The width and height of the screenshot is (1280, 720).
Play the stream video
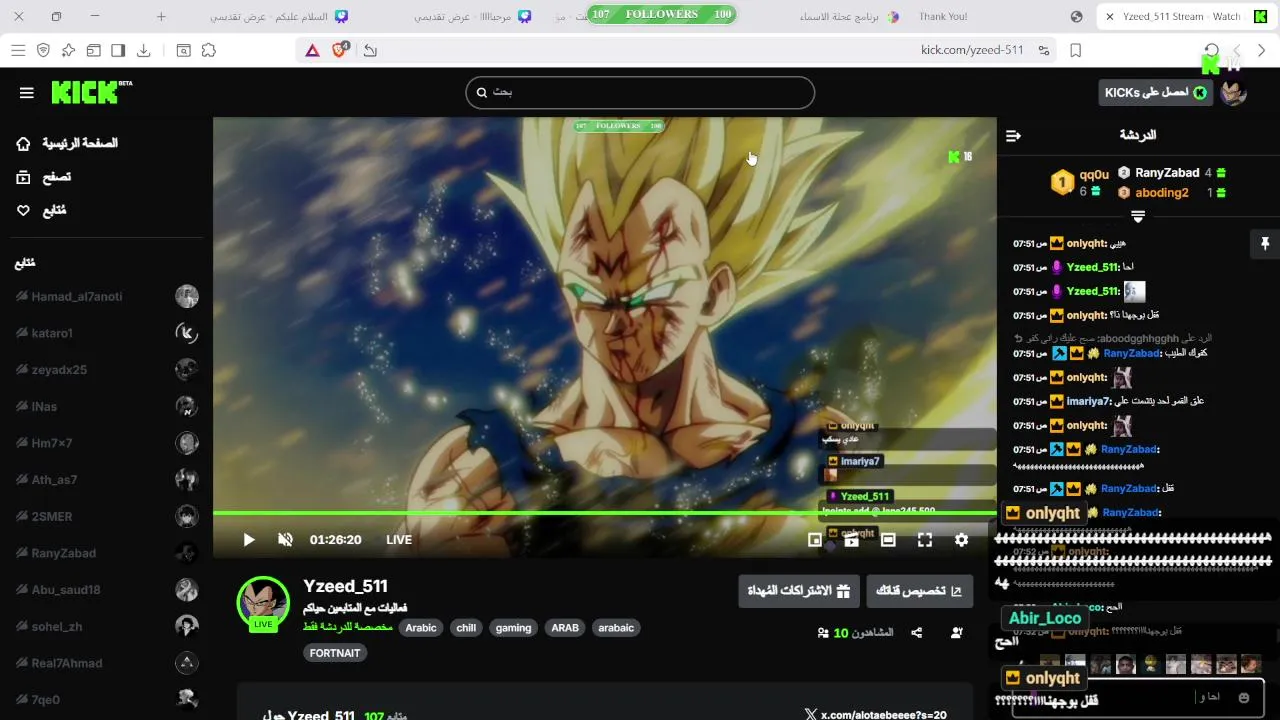coord(248,540)
